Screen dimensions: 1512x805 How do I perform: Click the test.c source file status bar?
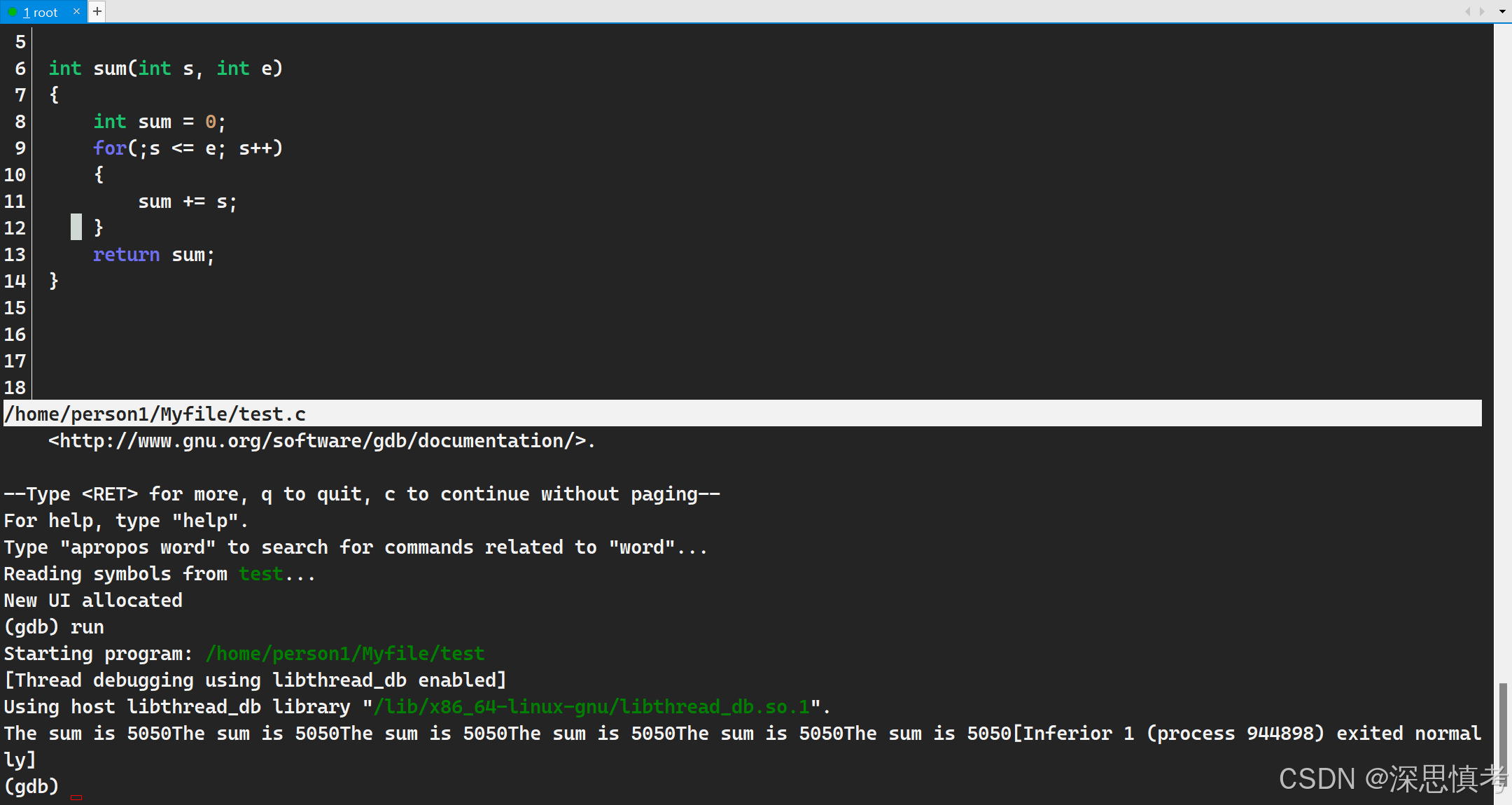[x=155, y=414]
